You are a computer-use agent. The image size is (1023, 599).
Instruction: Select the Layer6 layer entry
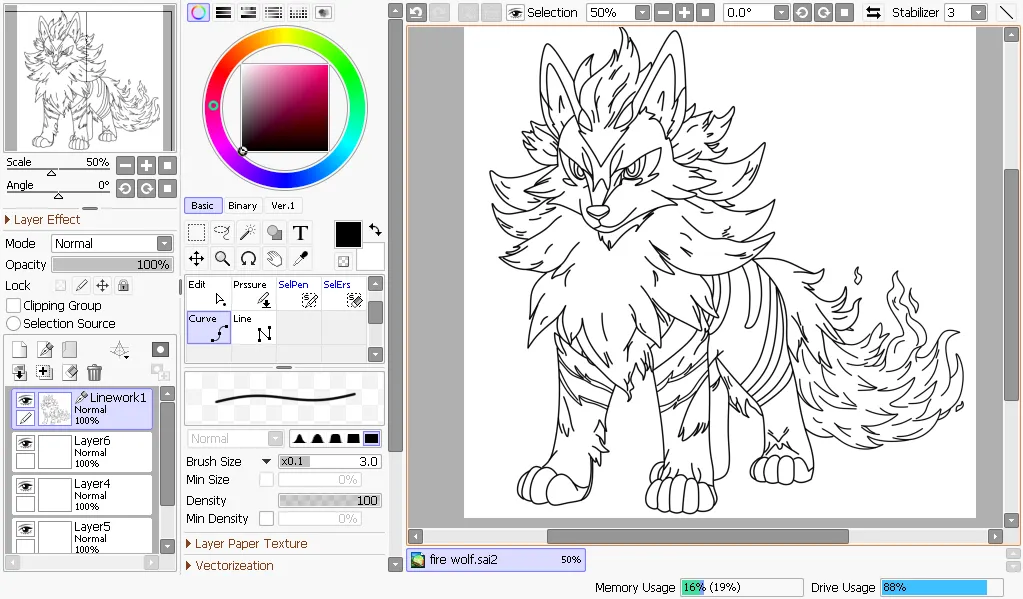click(x=82, y=452)
